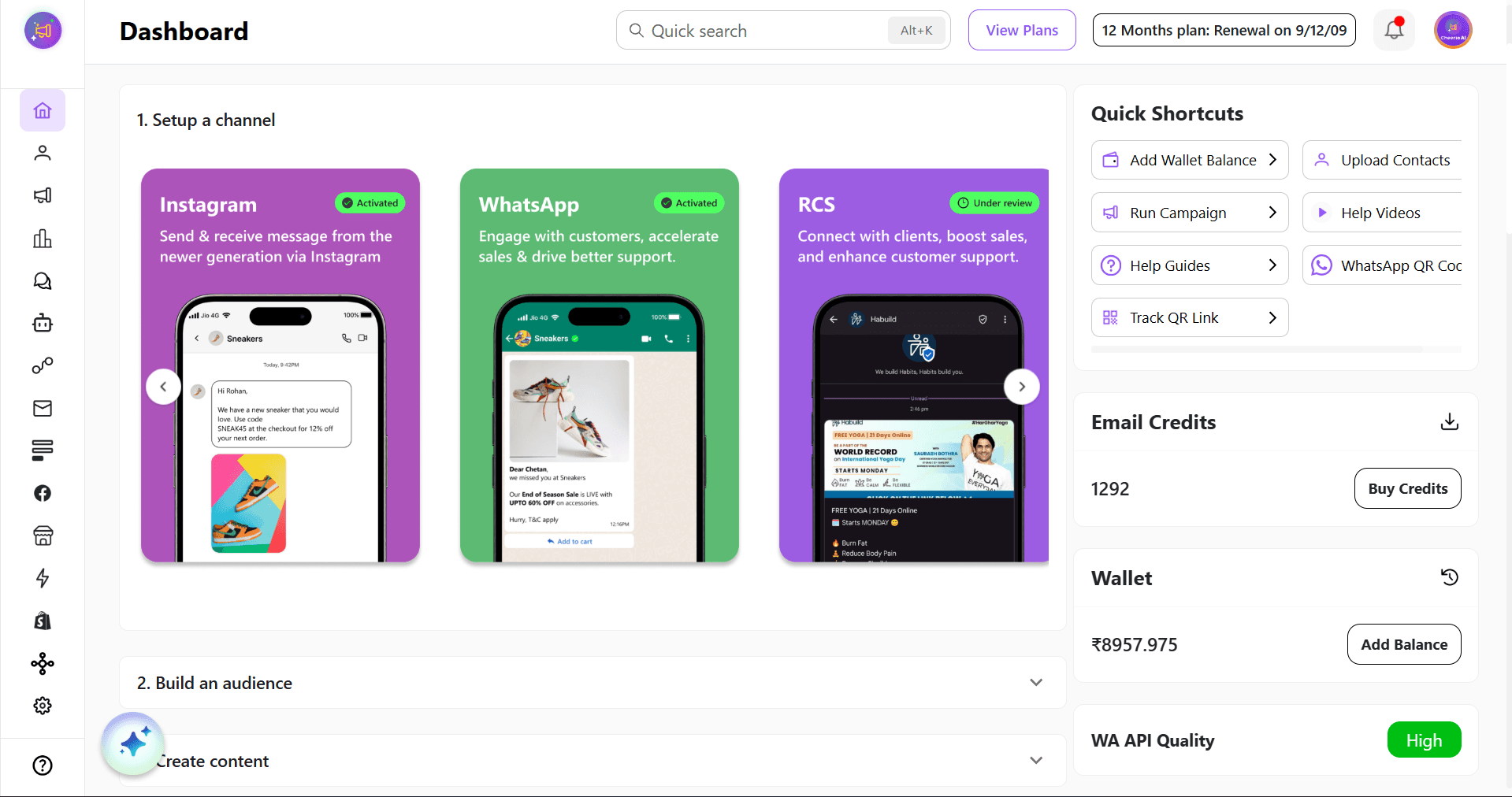Screen dimensions: 1512x797
Task: Expand the Create content section
Action: click(593, 761)
